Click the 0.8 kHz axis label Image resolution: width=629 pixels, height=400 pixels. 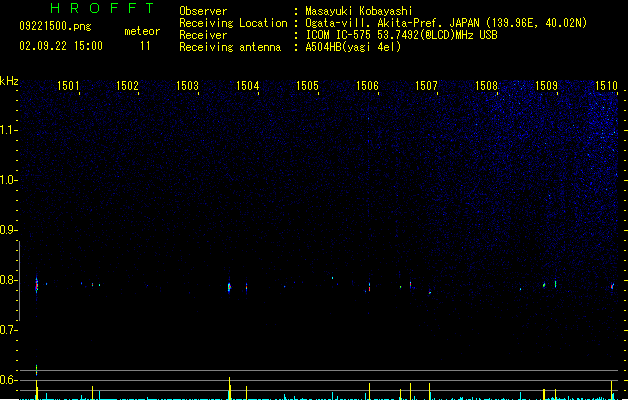pyautogui.click(x=8, y=280)
